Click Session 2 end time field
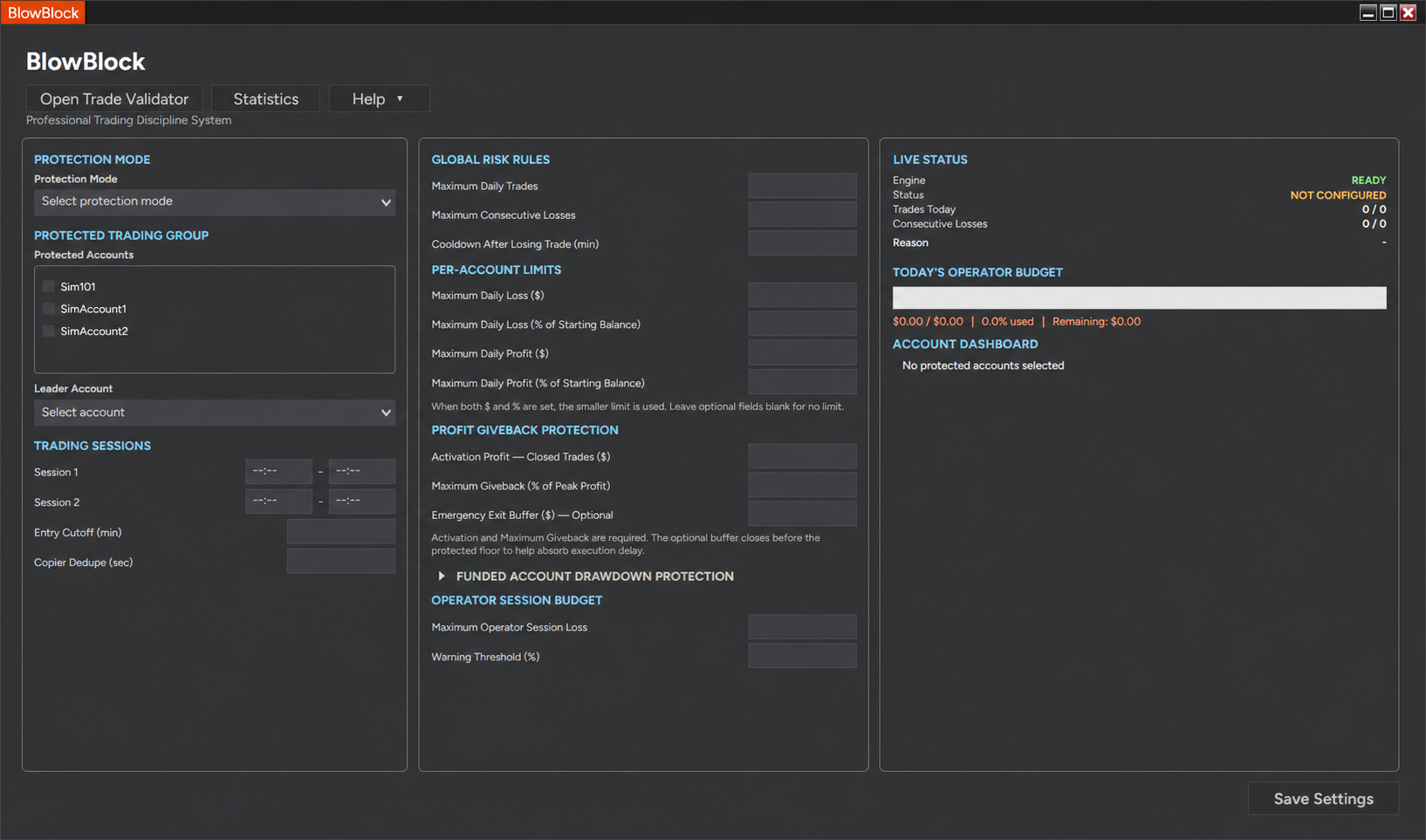The height and width of the screenshot is (840, 1426). coord(362,501)
